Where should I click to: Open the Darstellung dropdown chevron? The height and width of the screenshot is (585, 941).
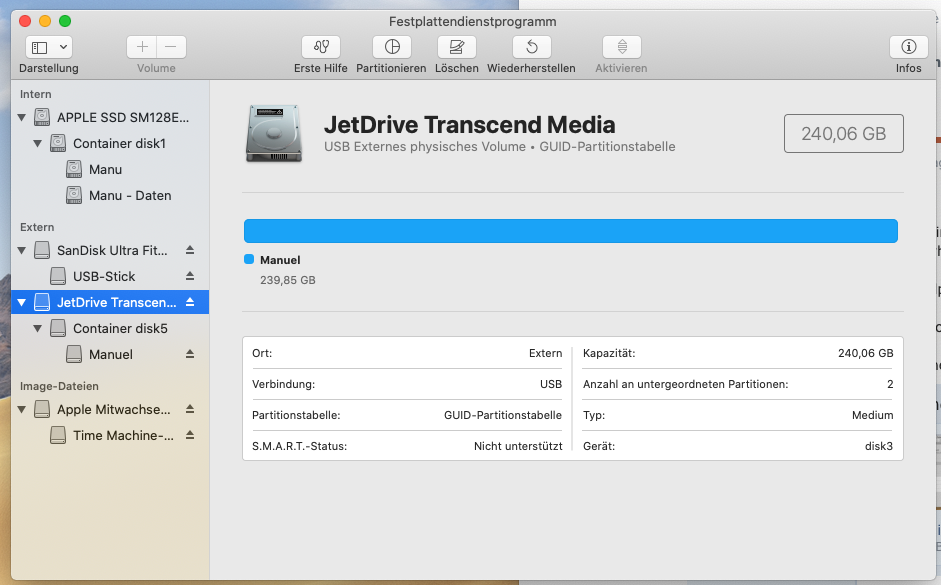pos(63,47)
